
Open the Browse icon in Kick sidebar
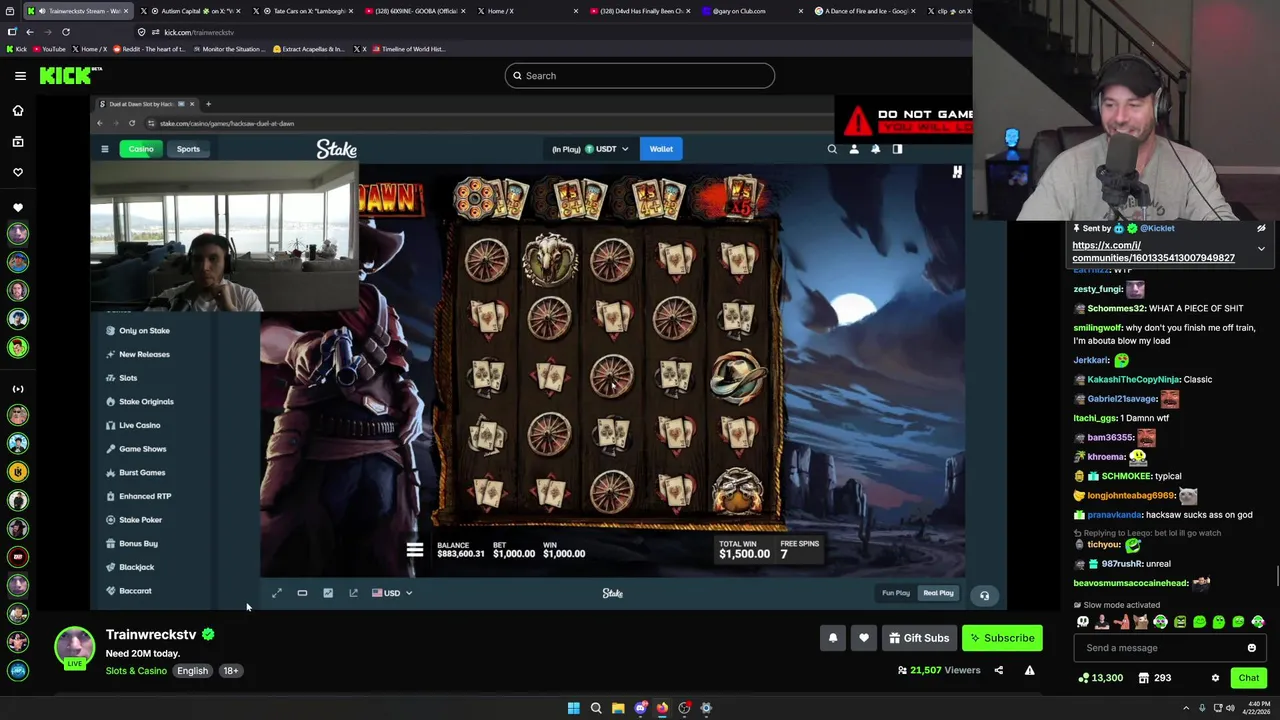(18, 142)
